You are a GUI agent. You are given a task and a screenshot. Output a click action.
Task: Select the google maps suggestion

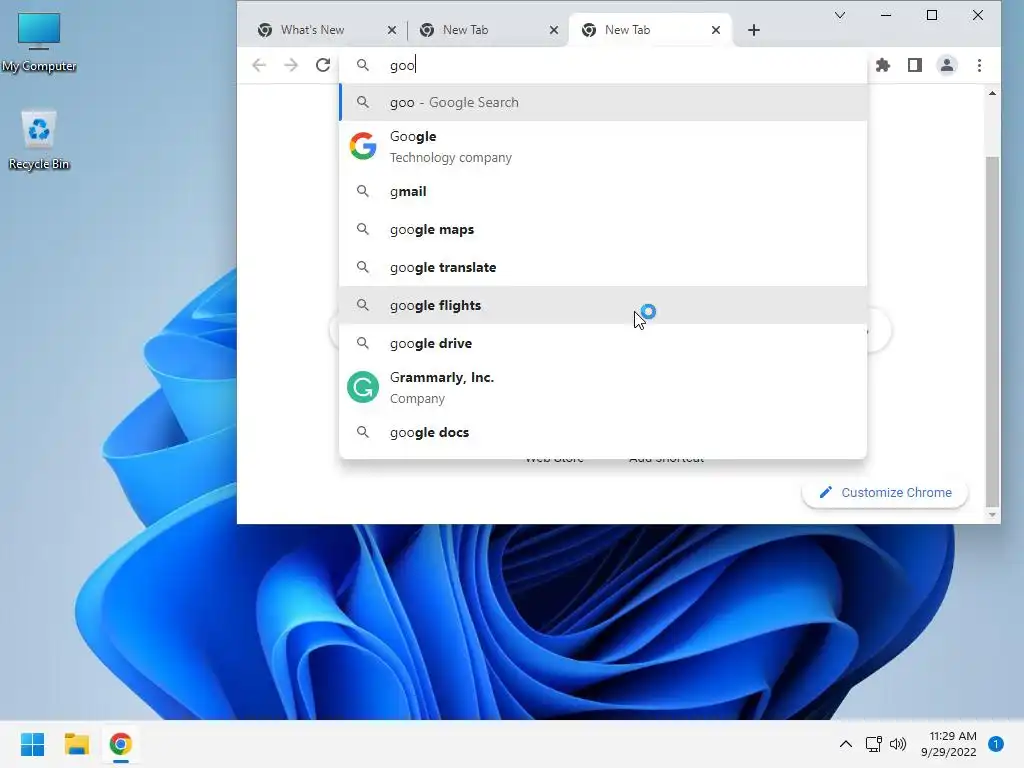603,229
